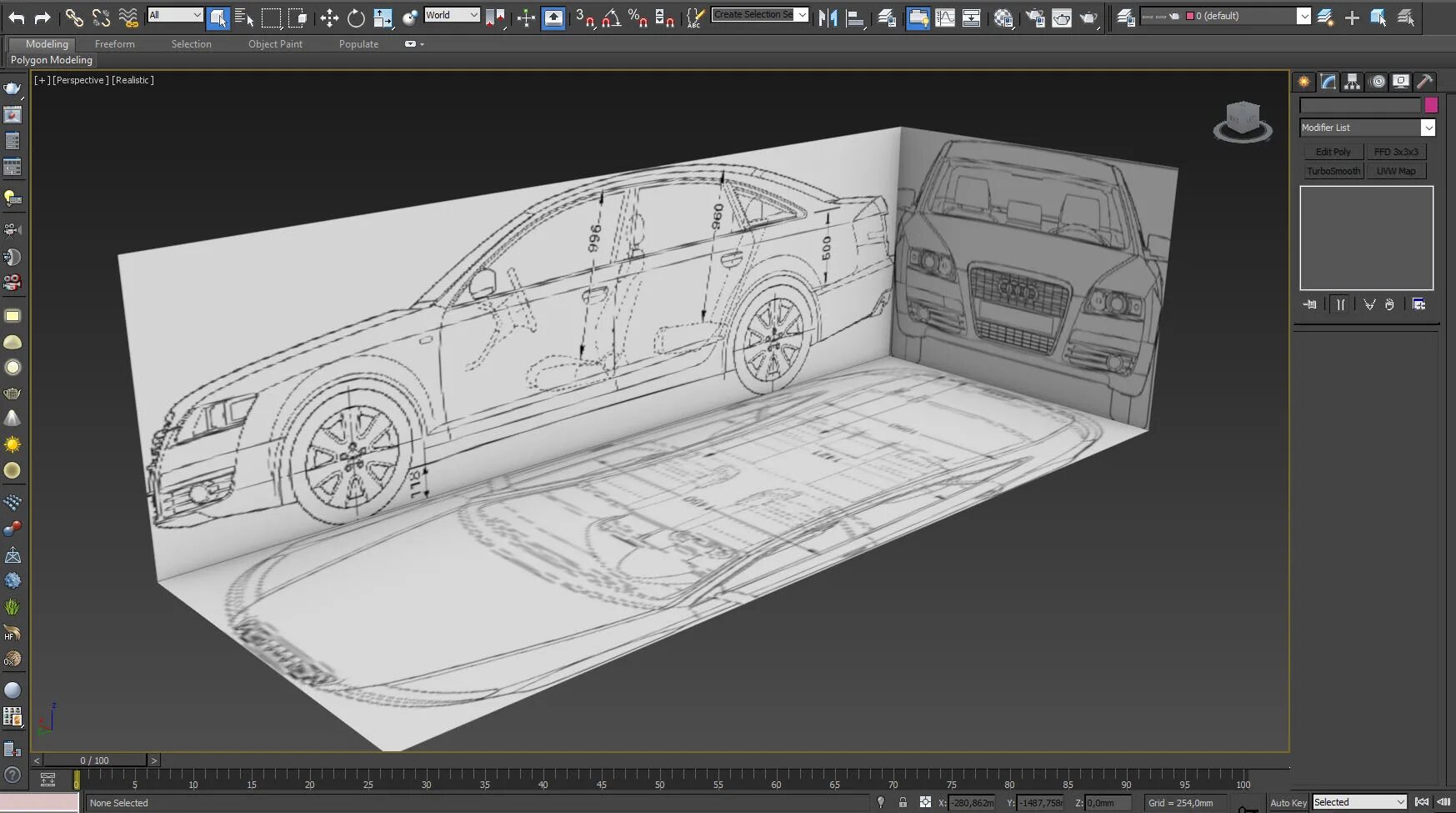Click the X coordinate input field
Viewport: 1456px width, 813px height.
(x=972, y=803)
